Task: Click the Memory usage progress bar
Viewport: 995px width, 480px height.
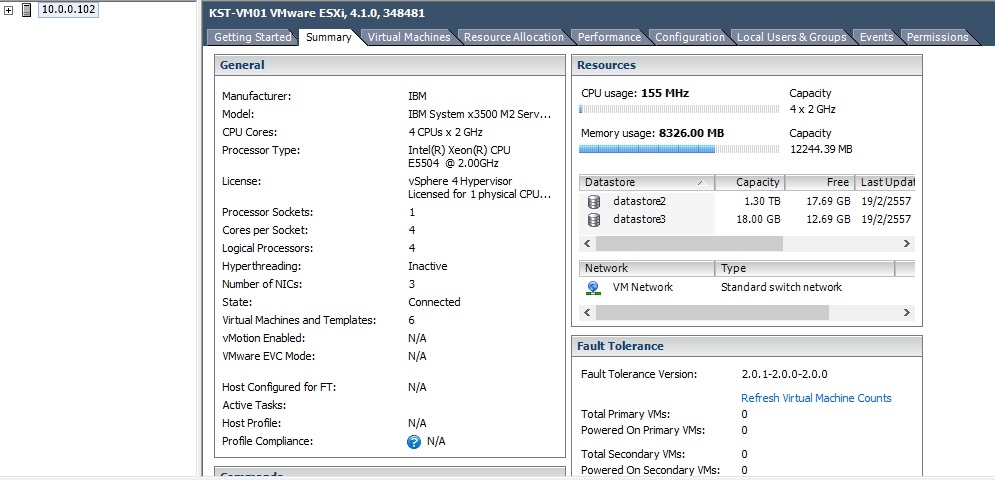Action: tap(680, 149)
